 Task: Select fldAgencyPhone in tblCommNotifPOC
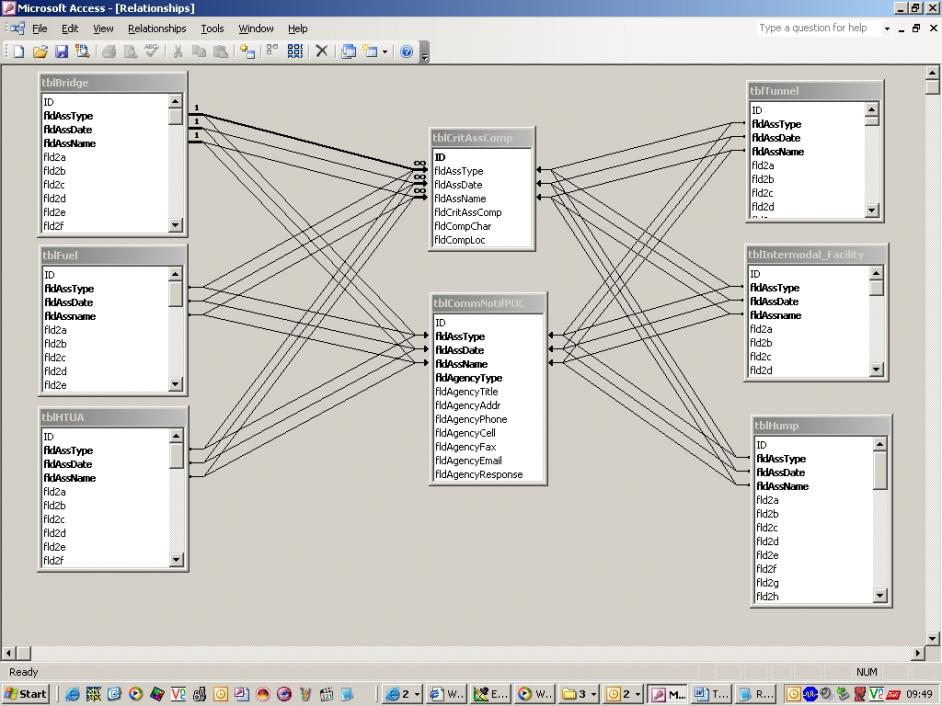tap(471, 419)
